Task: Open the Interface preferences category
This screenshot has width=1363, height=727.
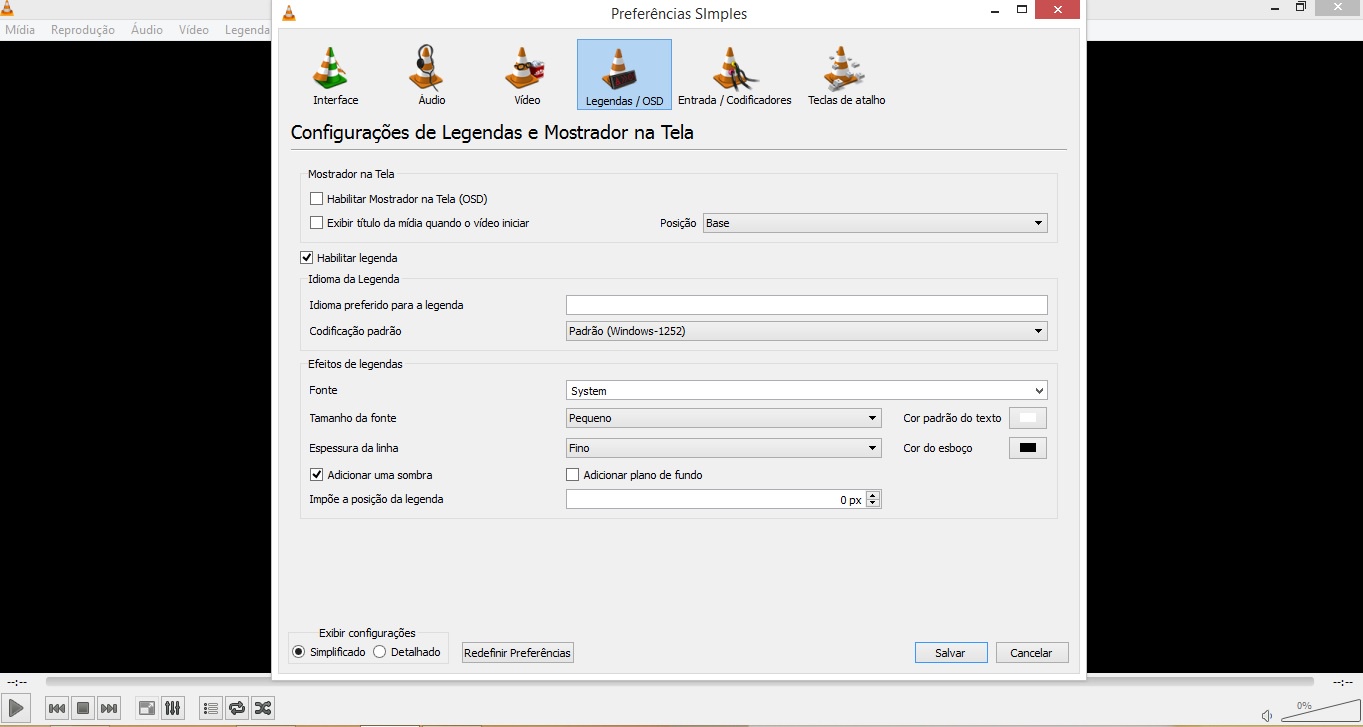Action: (334, 76)
